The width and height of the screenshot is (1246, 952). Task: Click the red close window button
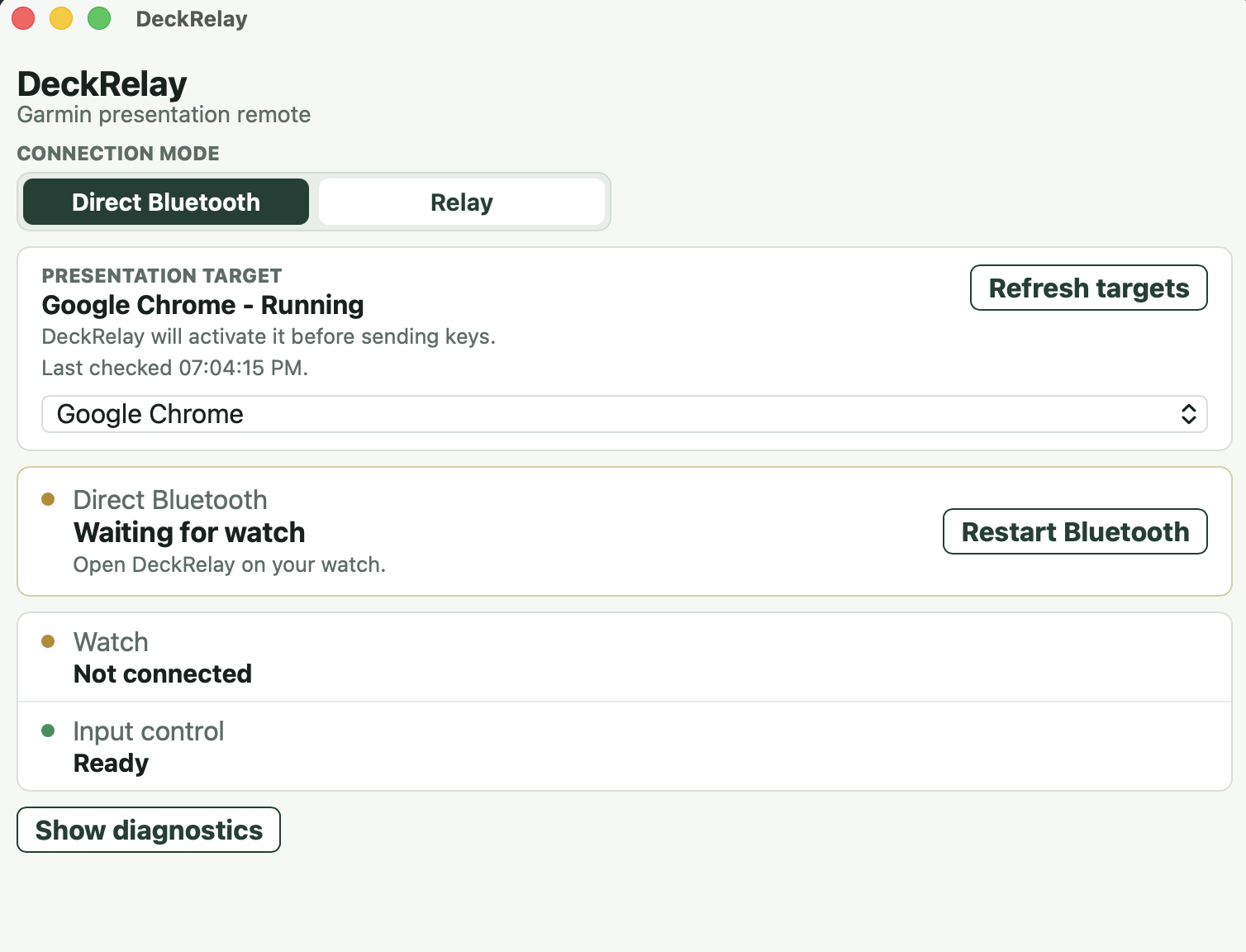pyautogui.click(x=23, y=18)
